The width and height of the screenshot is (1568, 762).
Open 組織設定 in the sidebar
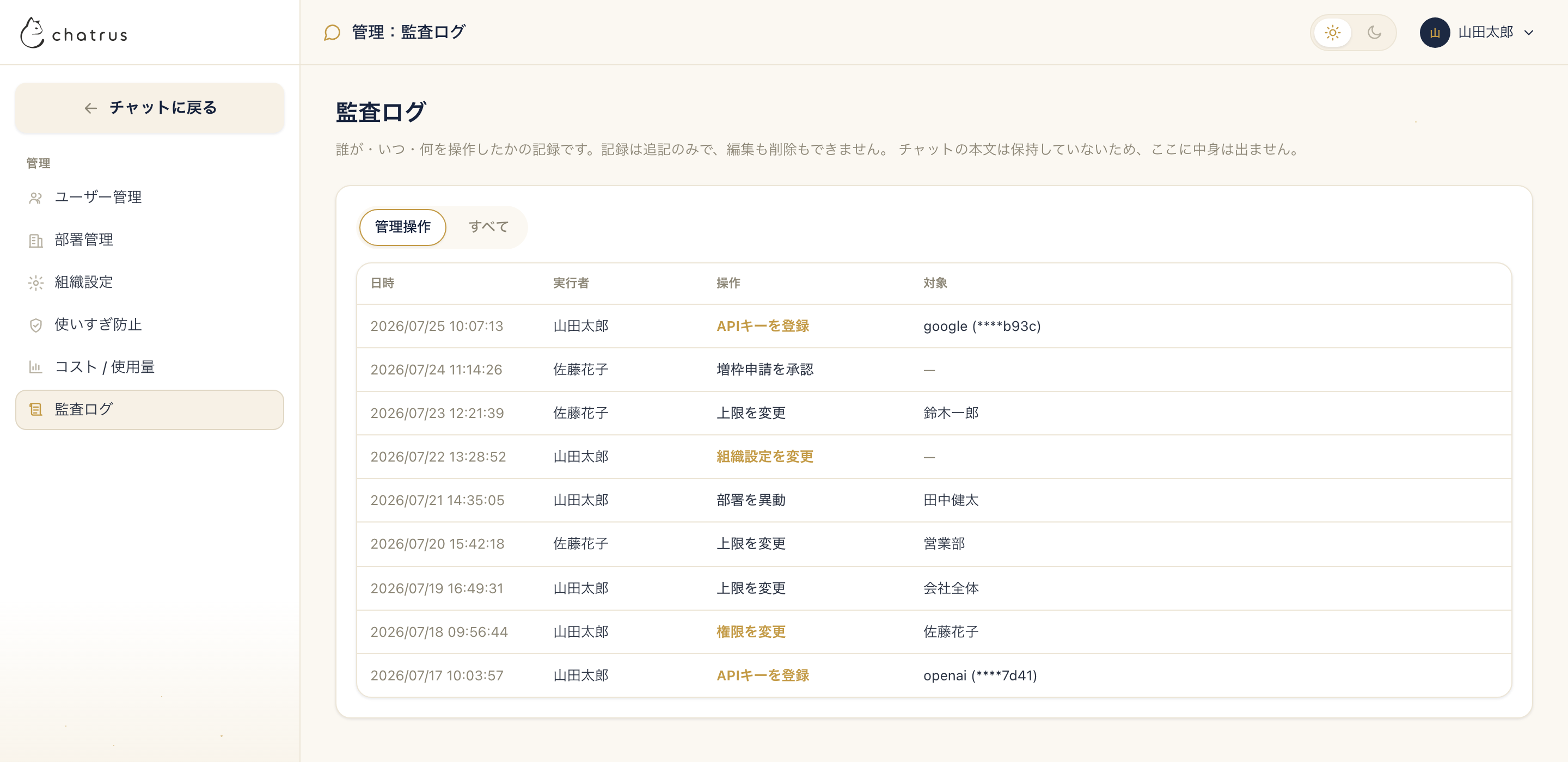(x=150, y=282)
